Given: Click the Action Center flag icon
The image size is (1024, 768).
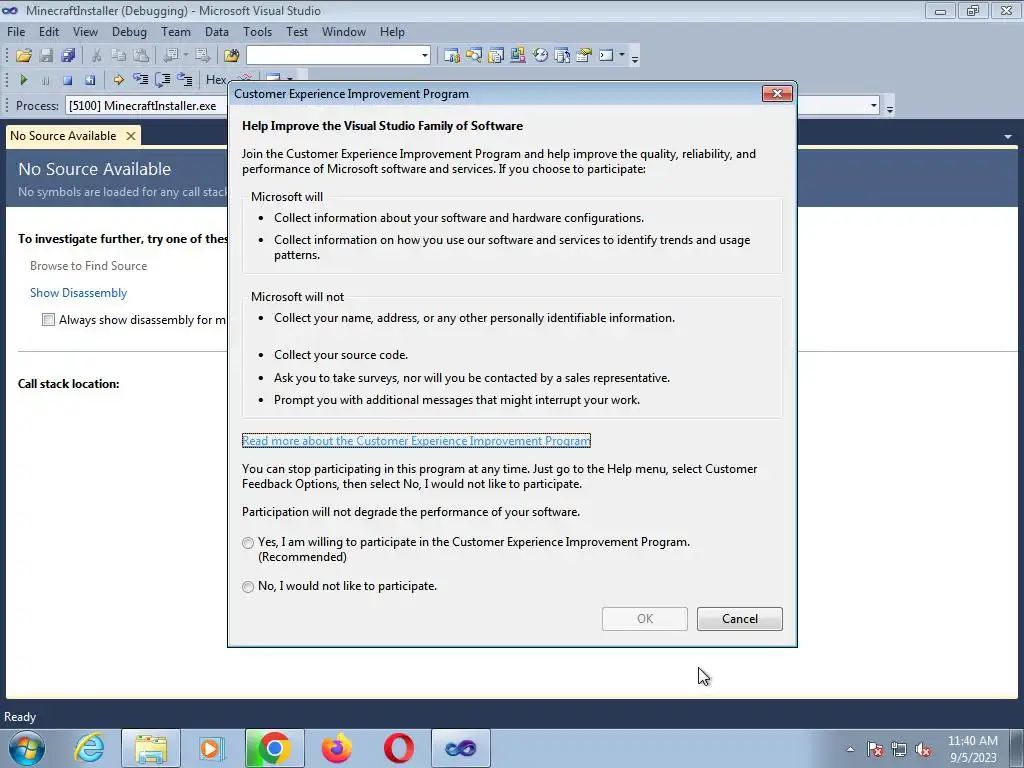Looking at the screenshot, I should coord(875,749).
